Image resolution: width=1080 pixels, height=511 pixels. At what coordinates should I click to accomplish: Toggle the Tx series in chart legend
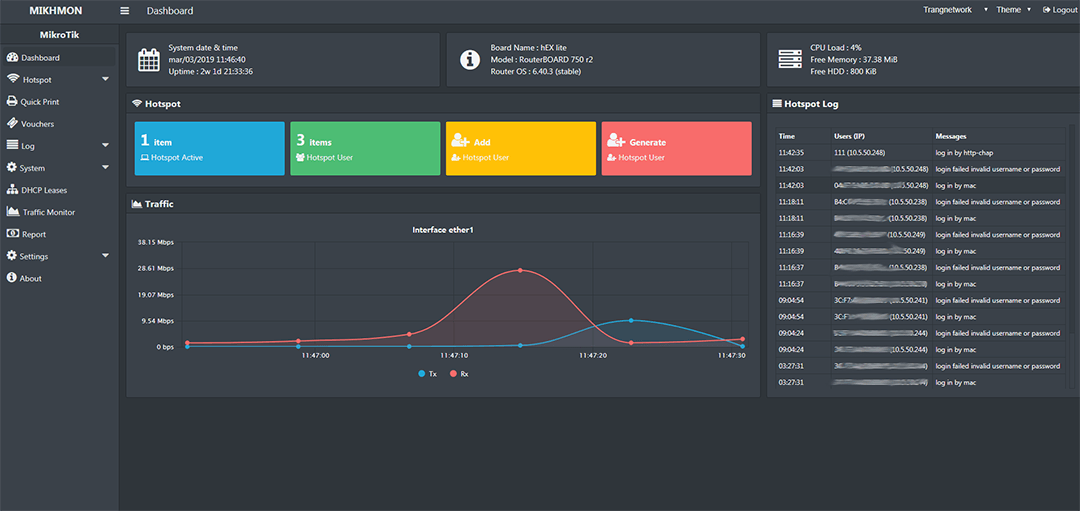coord(426,373)
